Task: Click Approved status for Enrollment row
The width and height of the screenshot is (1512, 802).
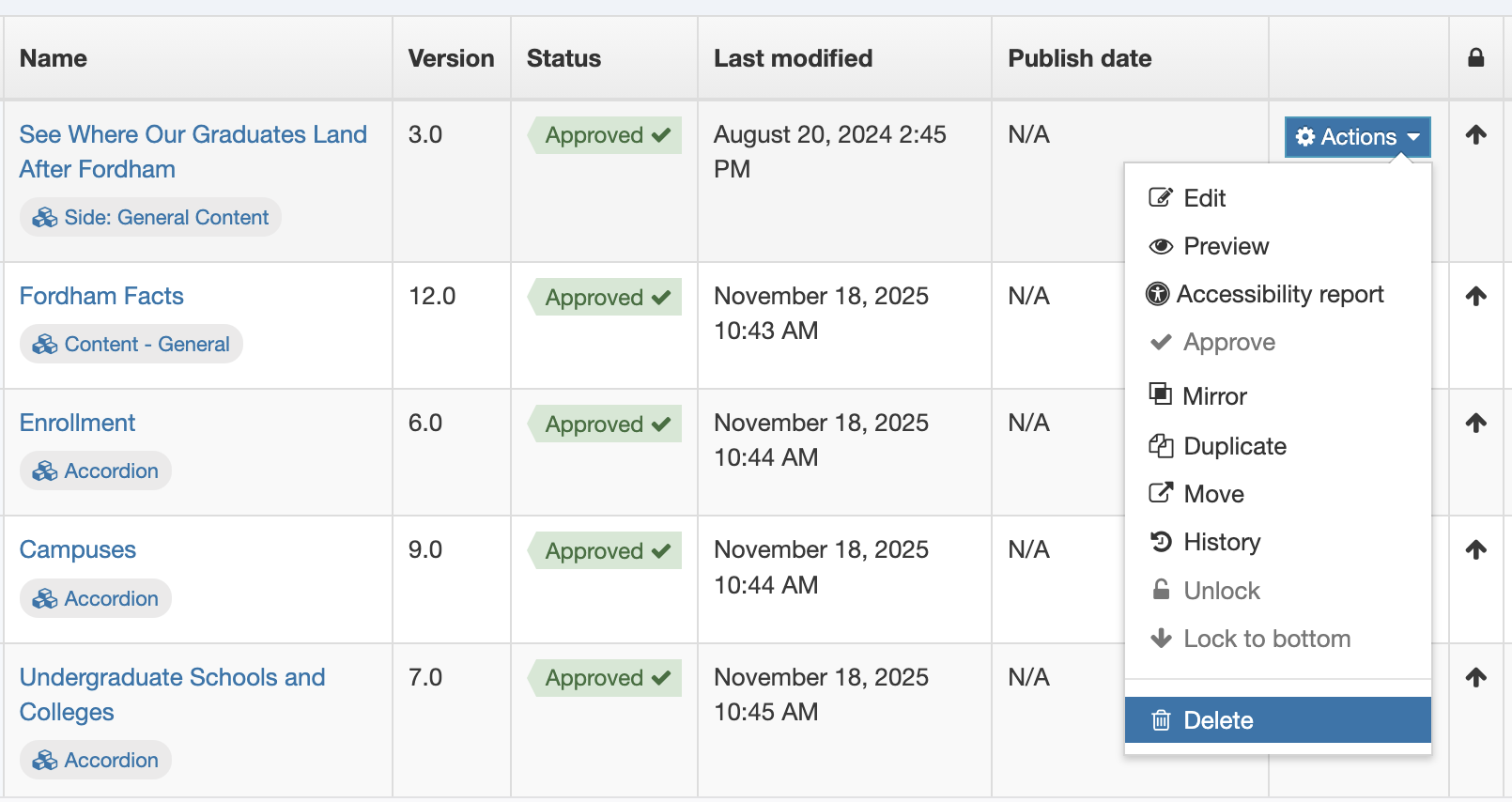Action: (x=606, y=424)
